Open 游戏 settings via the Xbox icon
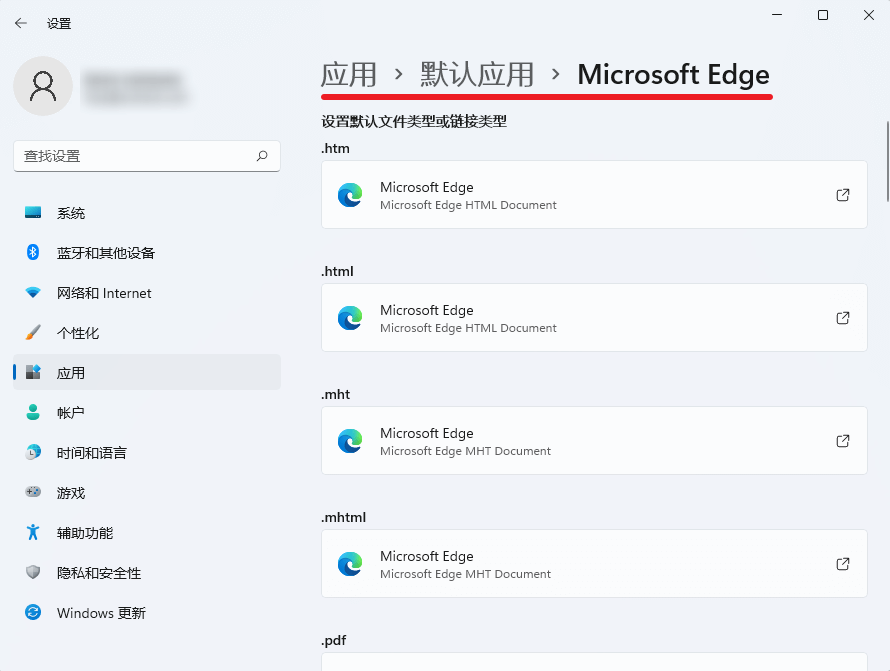890x671 pixels. (31, 492)
